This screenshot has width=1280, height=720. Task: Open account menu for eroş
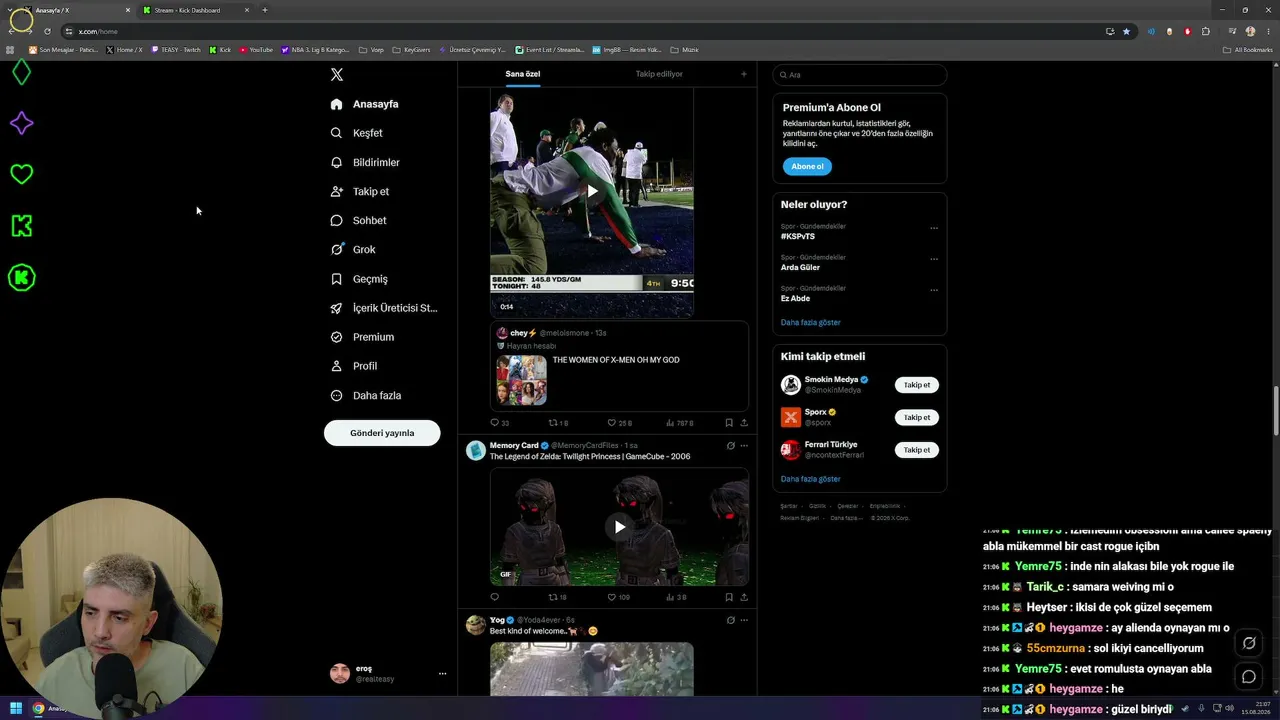(x=389, y=673)
